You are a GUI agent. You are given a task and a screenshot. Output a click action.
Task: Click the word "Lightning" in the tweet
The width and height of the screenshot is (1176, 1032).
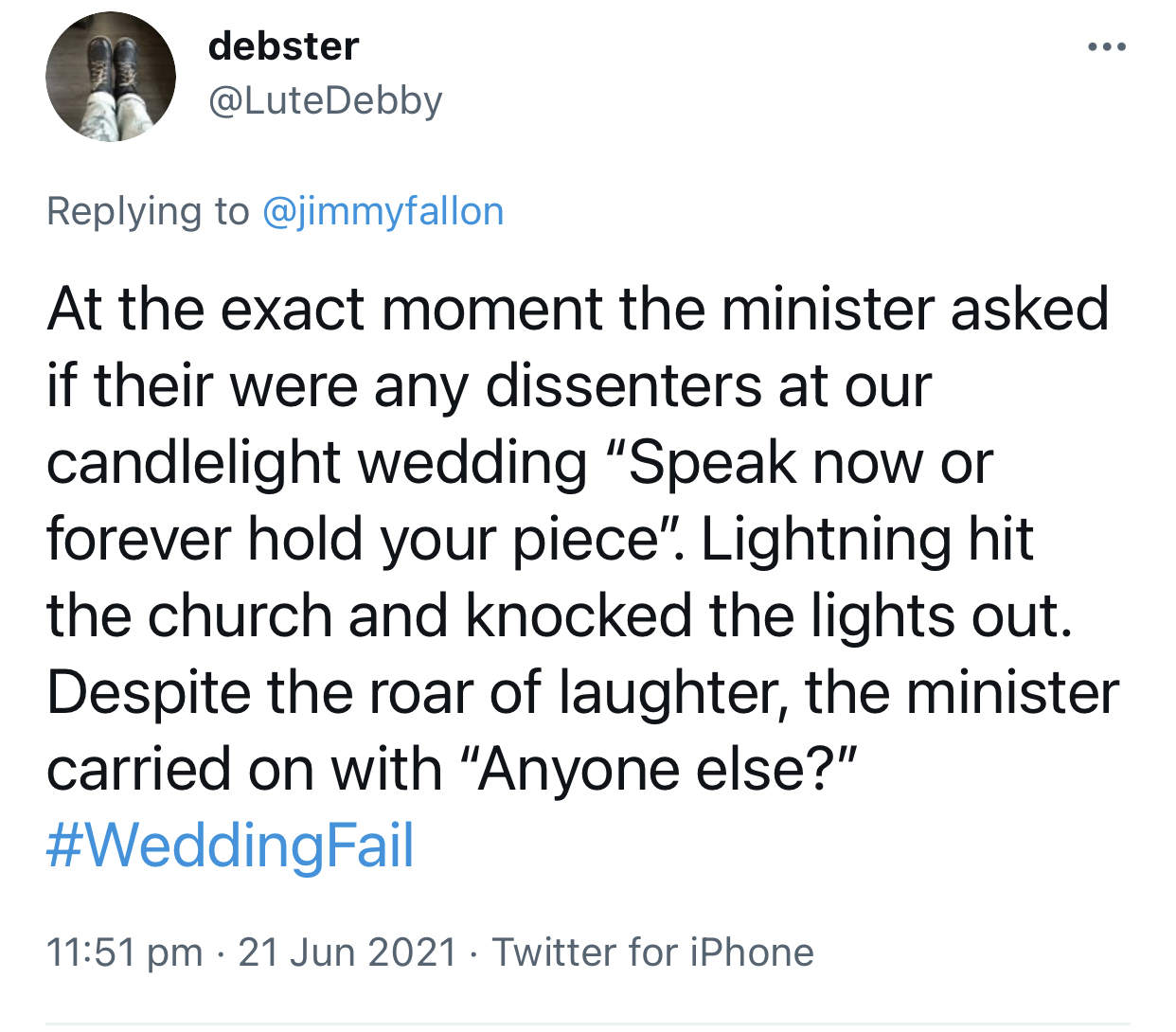[825, 540]
